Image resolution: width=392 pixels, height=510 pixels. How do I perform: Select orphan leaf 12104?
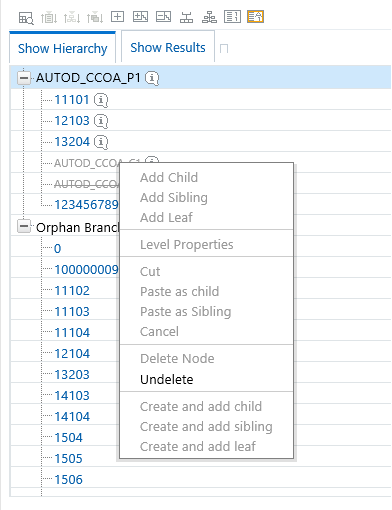[72, 354]
